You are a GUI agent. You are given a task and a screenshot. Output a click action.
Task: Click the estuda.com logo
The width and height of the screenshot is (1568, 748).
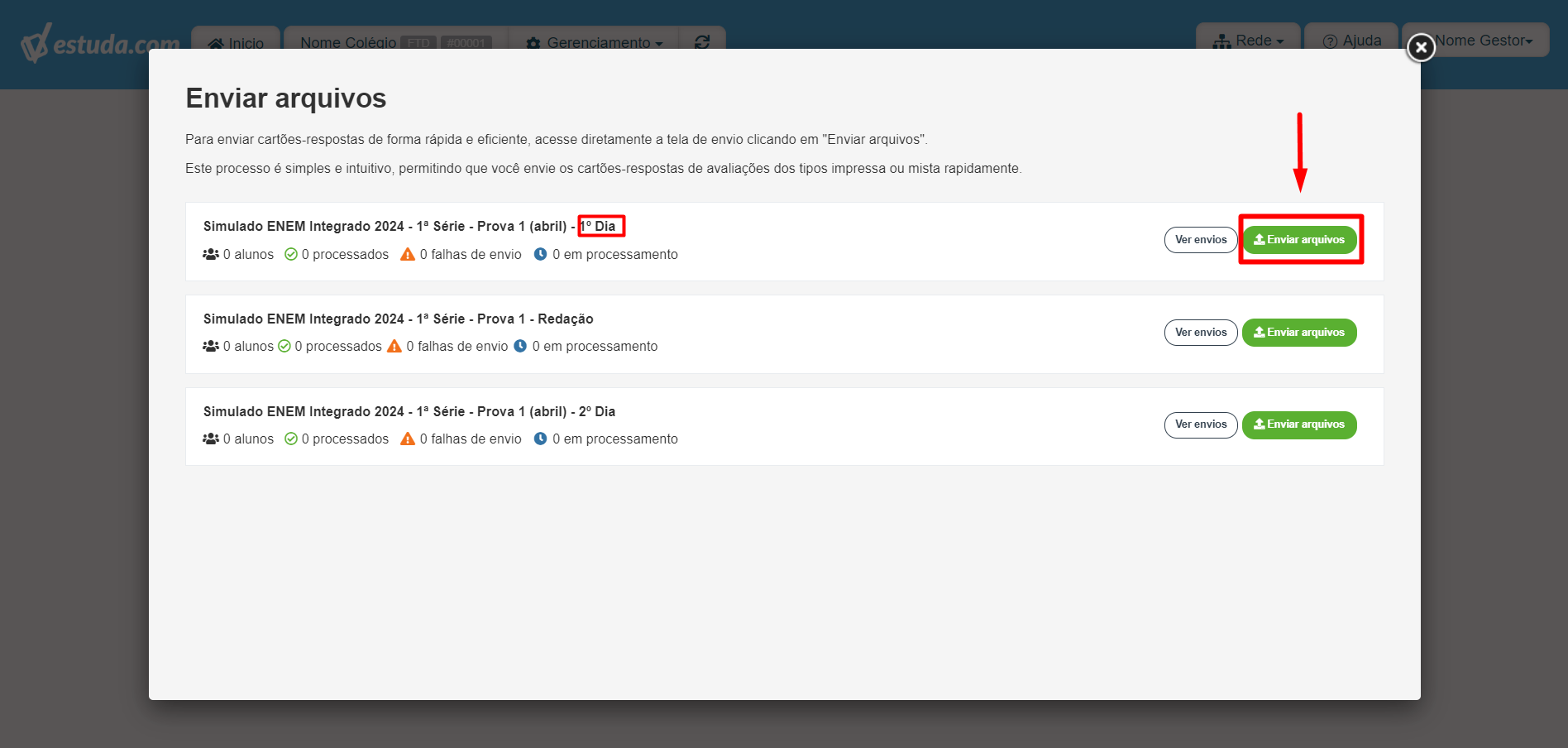pyautogui.click(x=100, y=43)
